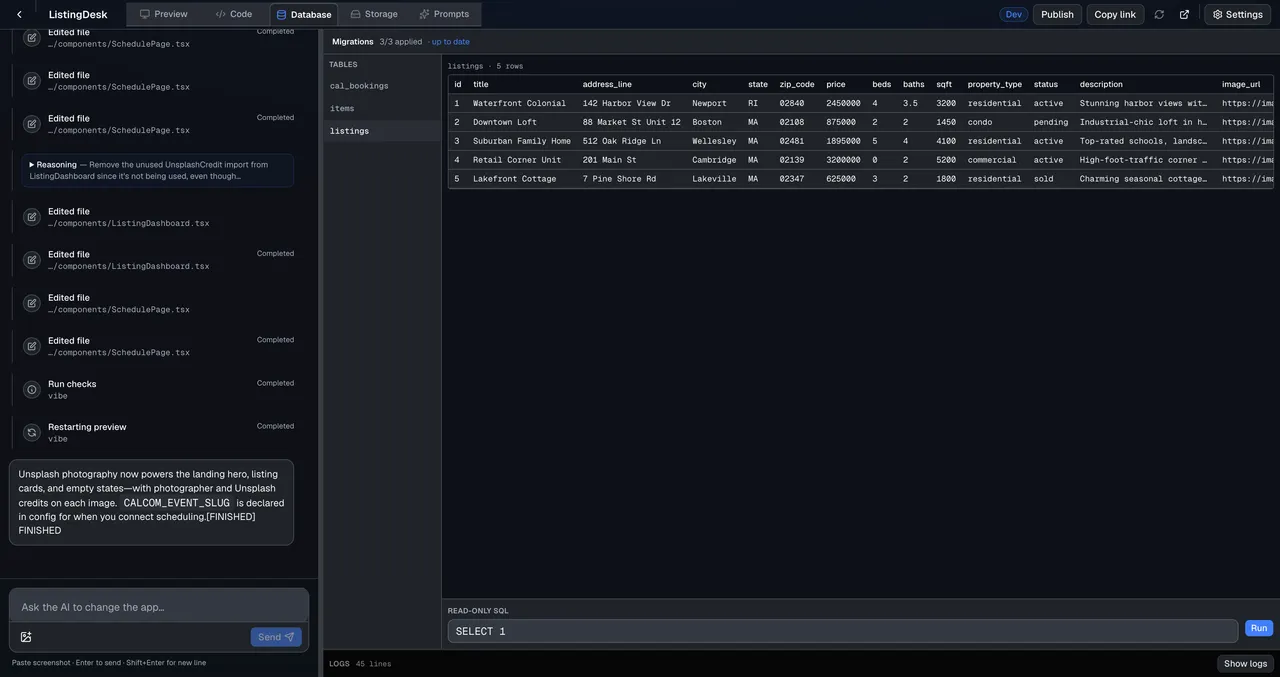Click the Publish button

[1057, 14]
